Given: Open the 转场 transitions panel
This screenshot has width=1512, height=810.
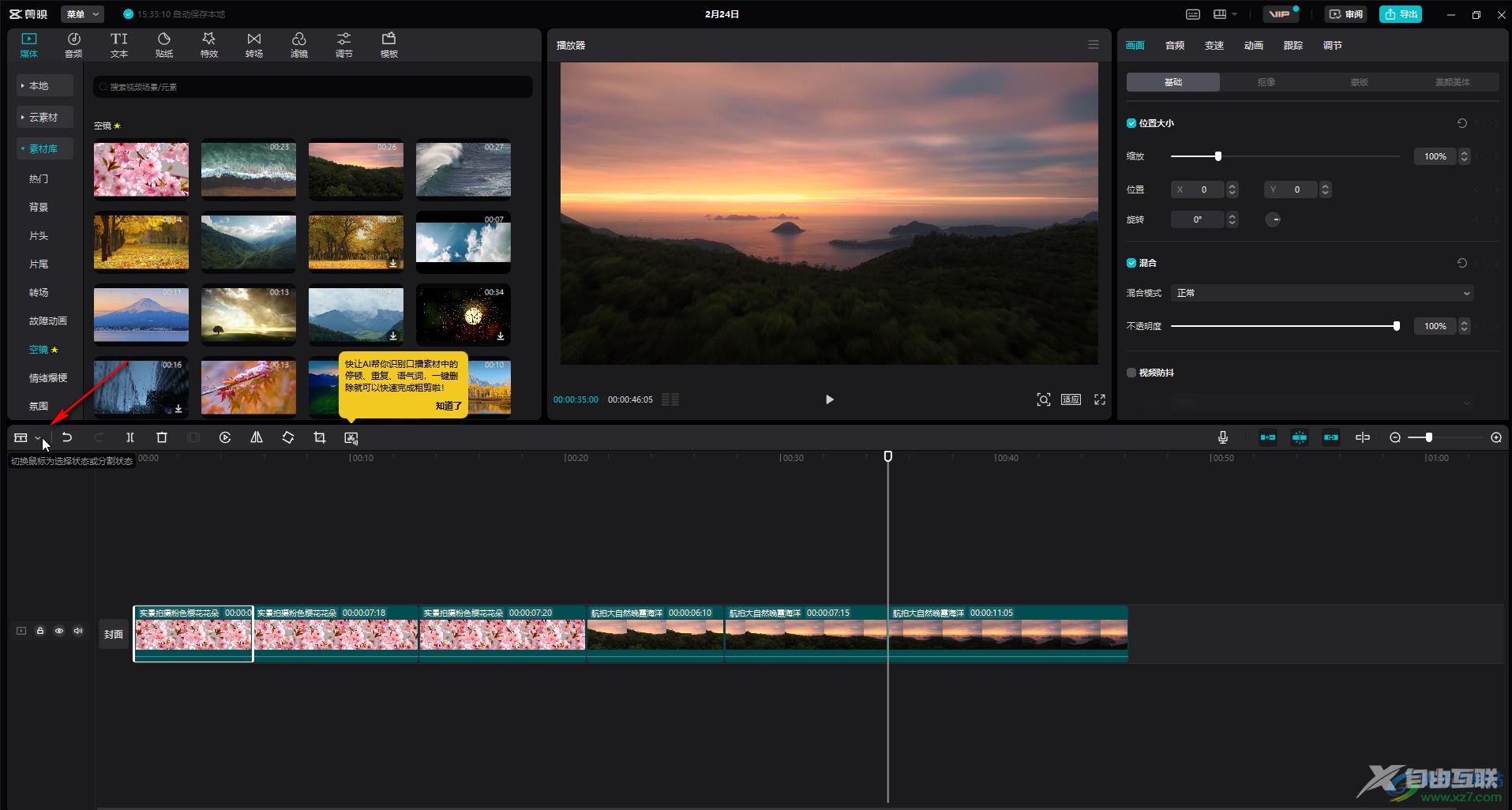Looking at the screenshot, I should [254, 45].
